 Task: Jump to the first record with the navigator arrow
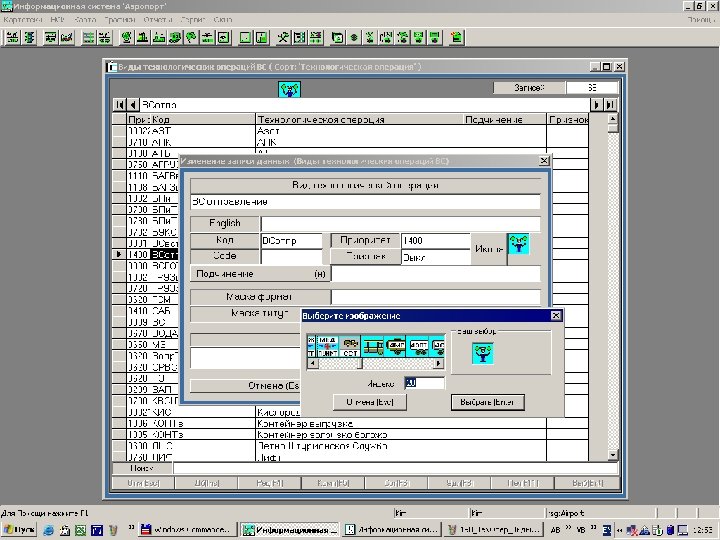click(119, 104)
